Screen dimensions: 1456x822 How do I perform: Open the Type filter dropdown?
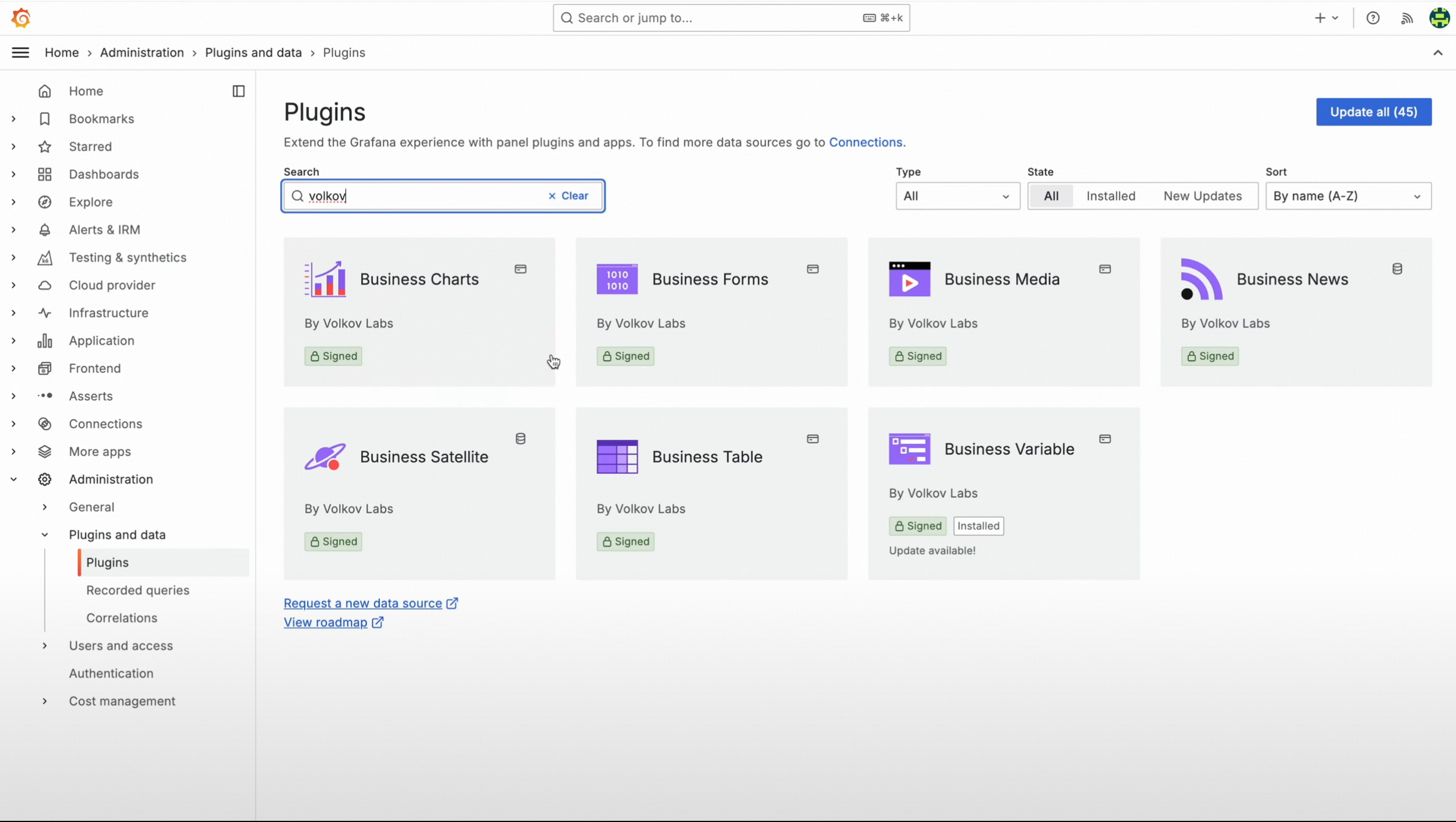tap(957, 196)
